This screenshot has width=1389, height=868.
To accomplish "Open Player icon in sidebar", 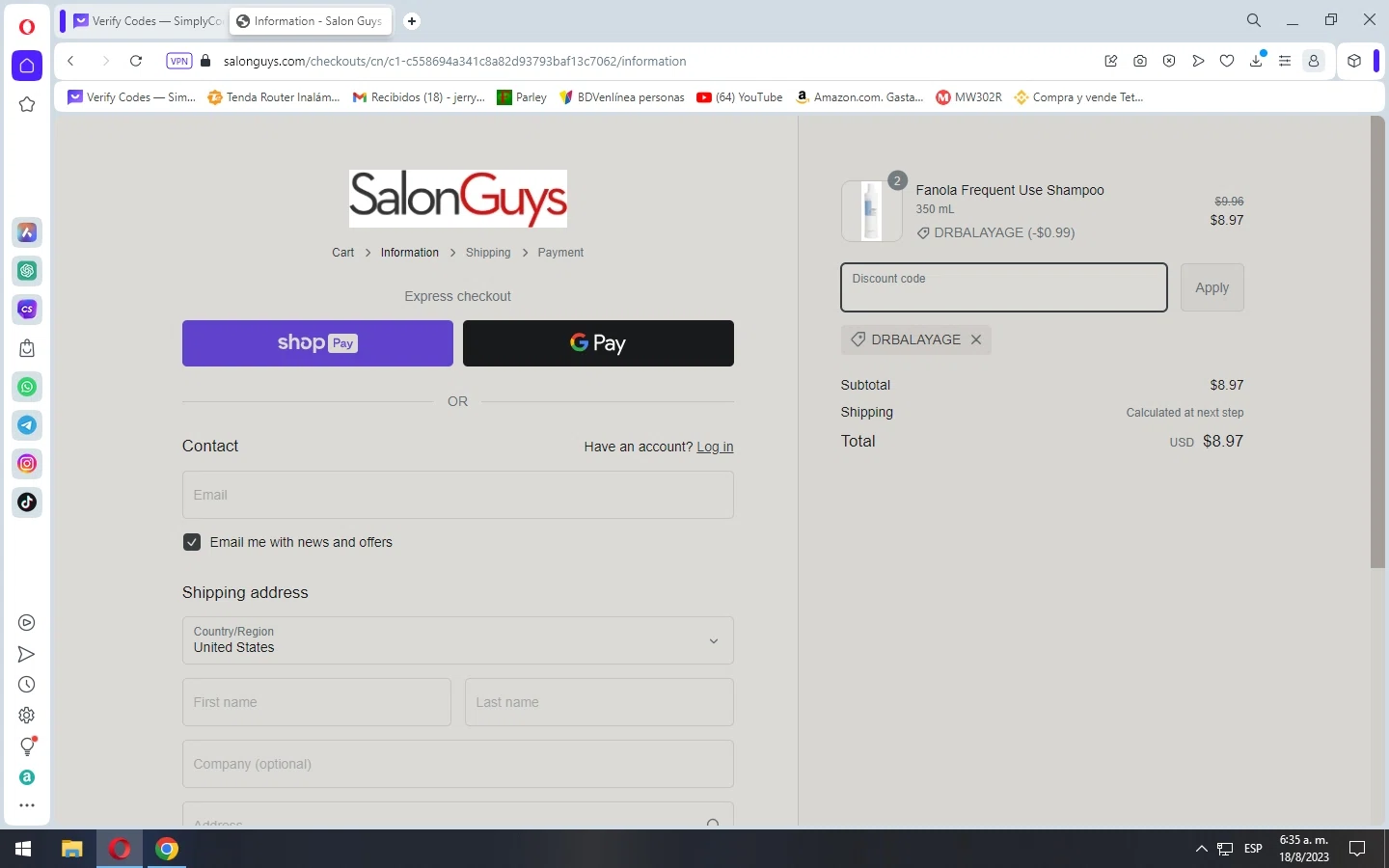I will point(27,623).
